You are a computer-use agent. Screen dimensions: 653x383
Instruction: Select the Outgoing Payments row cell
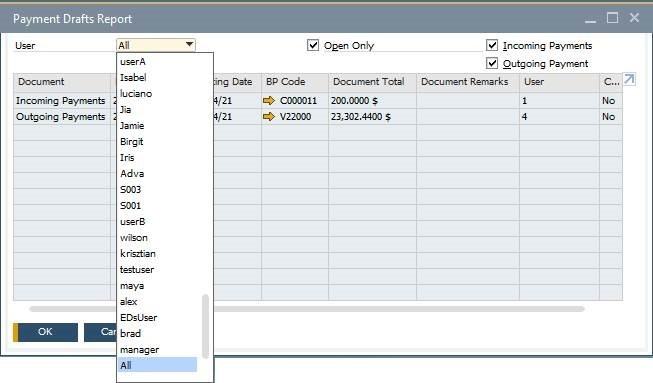pos(62,117)
